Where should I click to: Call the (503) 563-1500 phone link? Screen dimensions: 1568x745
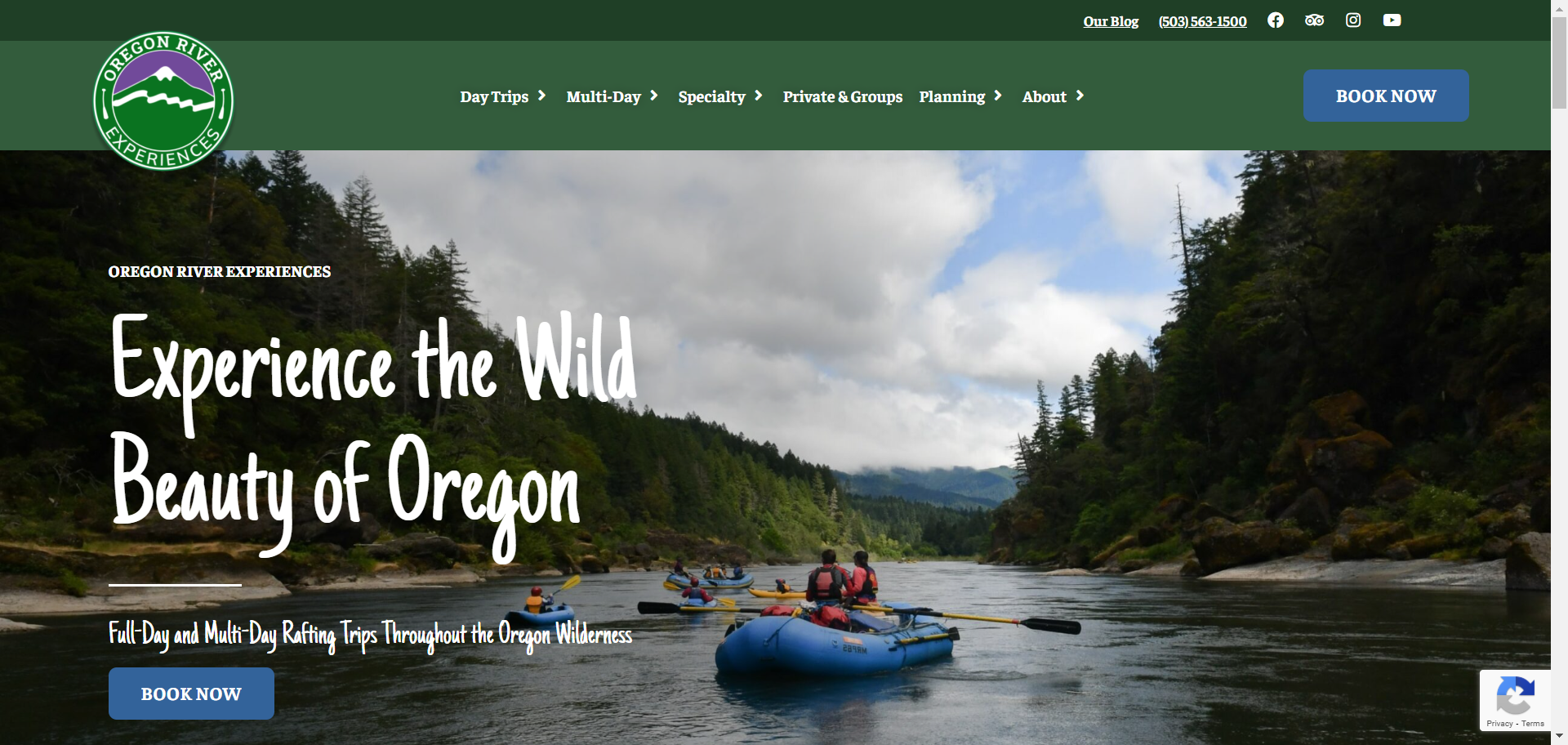point(1202,21)
